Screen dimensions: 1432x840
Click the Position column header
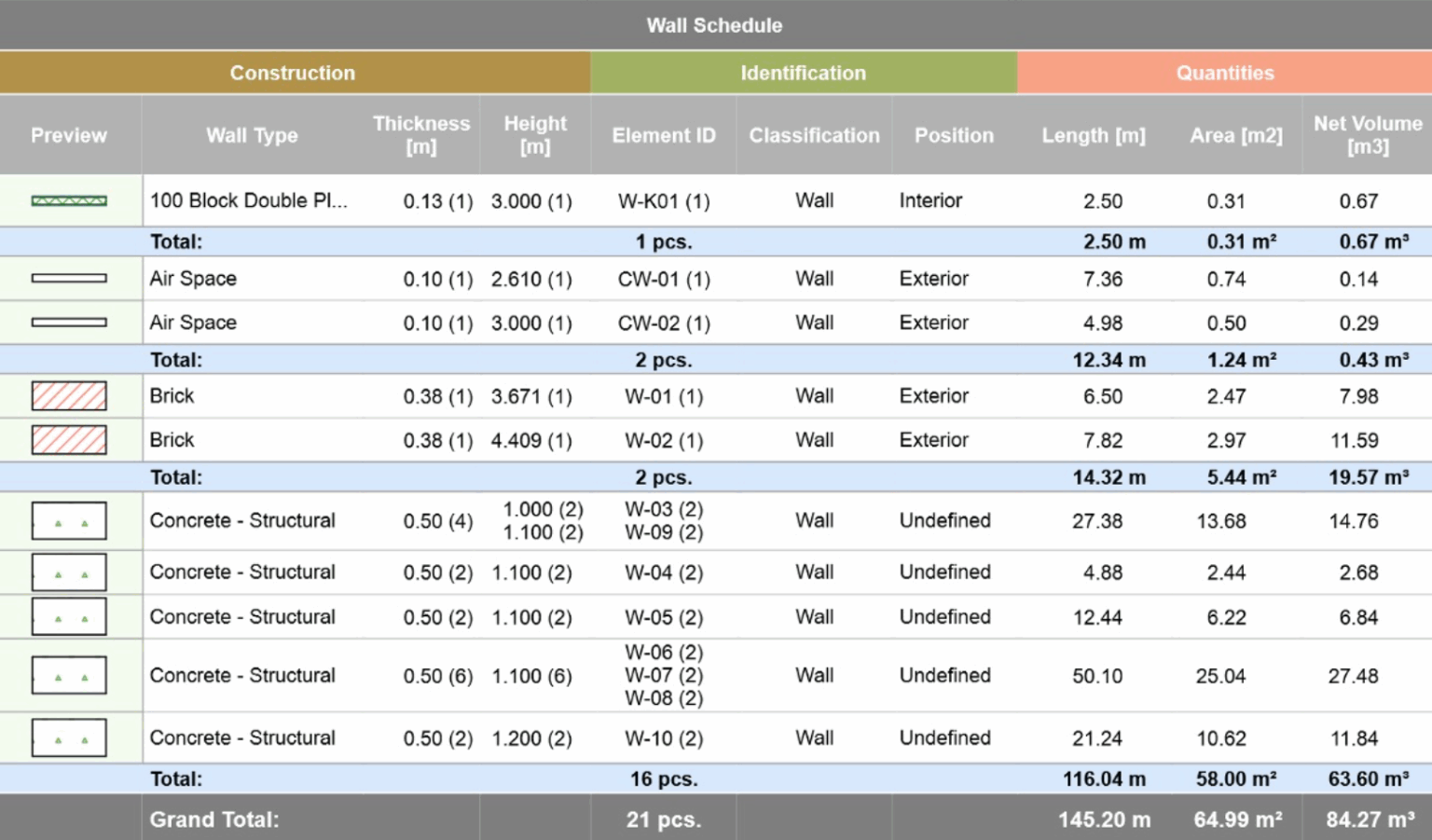pyautogui.click(x=954, y=135)
